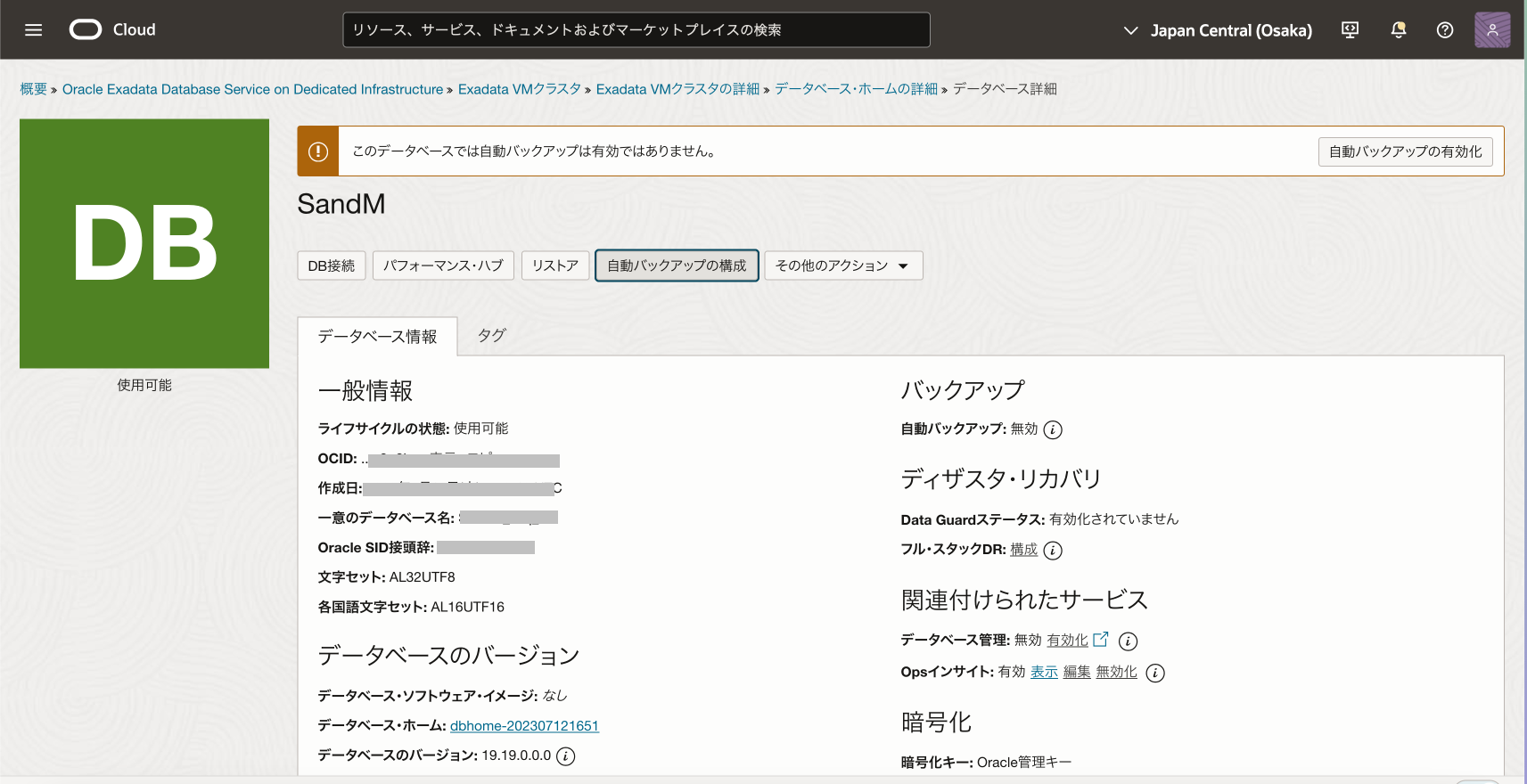Viewport: 1527px width, 784px height.
Task: Go to Exadata VMクラスタの詳細 breadcrumb
Action: coord(677,89)
